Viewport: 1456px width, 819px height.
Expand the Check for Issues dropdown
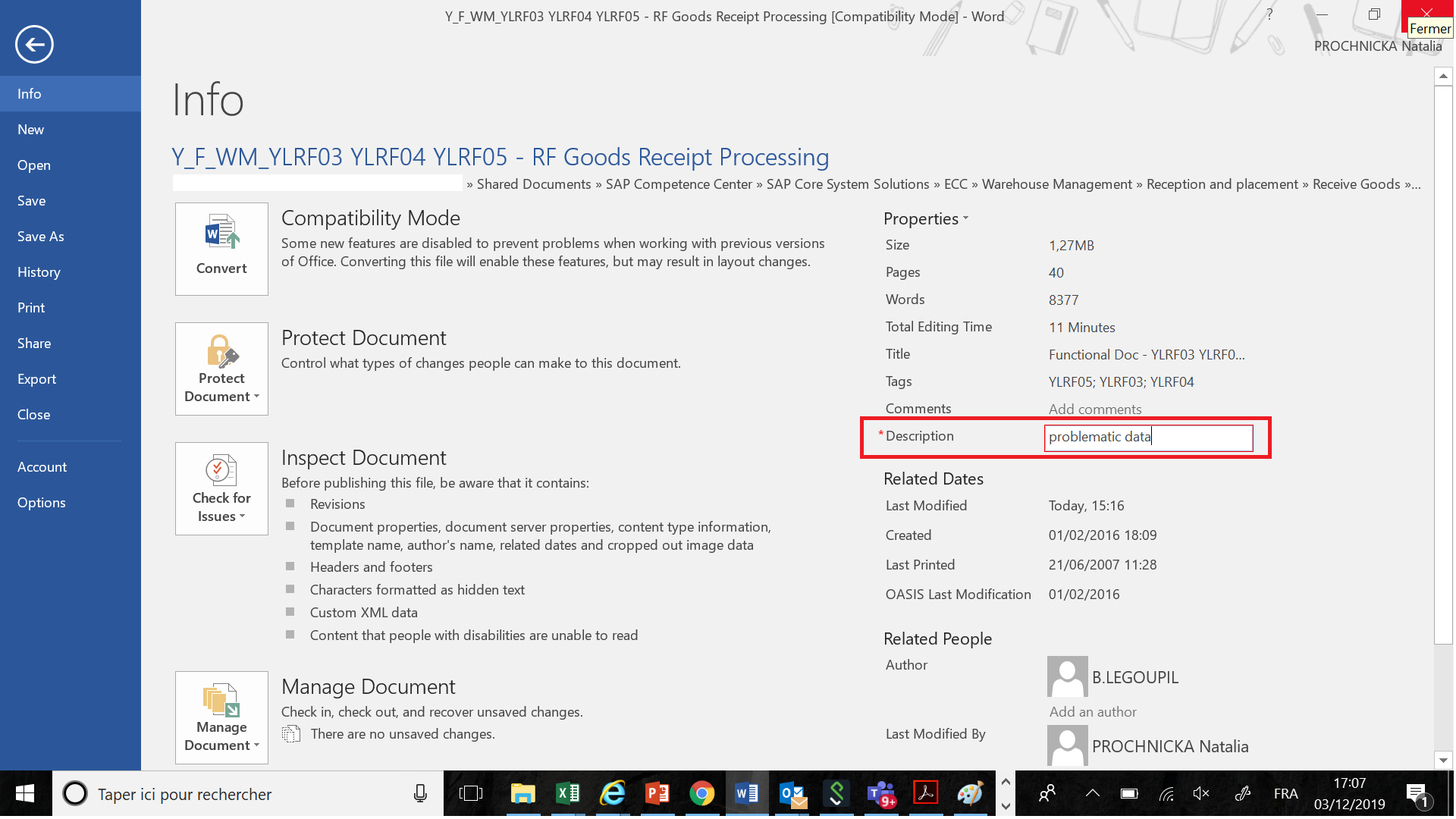tap(242, 516)
